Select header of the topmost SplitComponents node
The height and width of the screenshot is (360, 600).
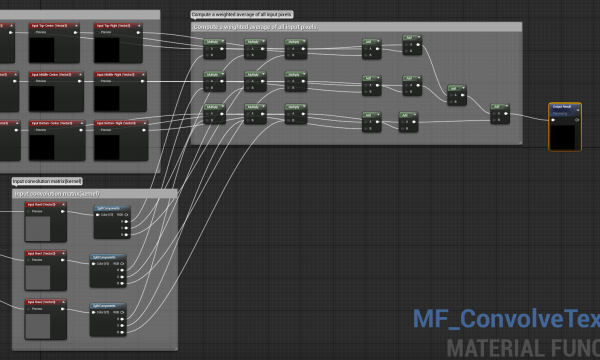tap(112, 209)
